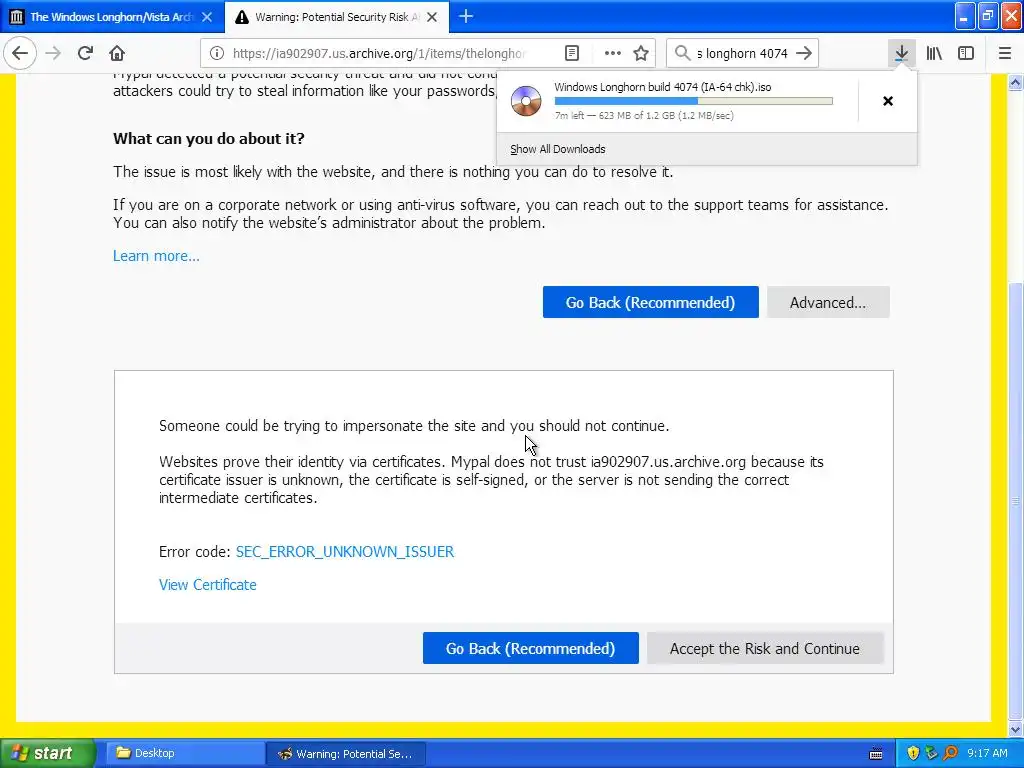Click the system clock showing 9:17 AM

[x=987, y=753]
